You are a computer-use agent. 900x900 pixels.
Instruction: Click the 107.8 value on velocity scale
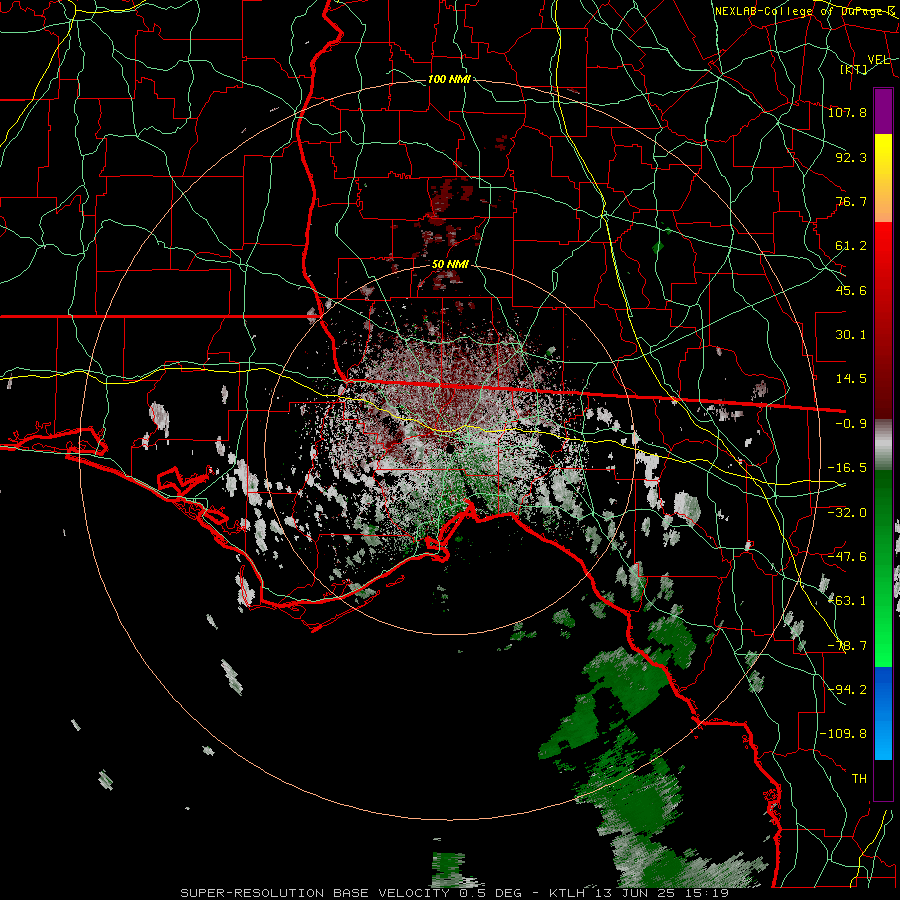click(847, 112)
